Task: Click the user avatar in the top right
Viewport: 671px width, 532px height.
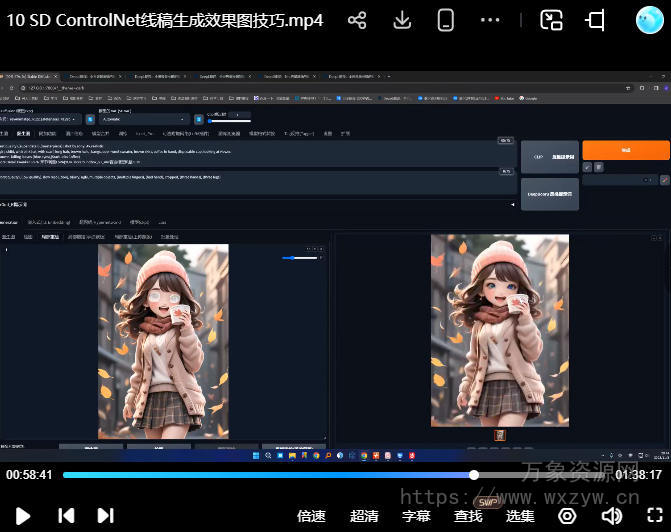Action: click(x=650, y=20)
